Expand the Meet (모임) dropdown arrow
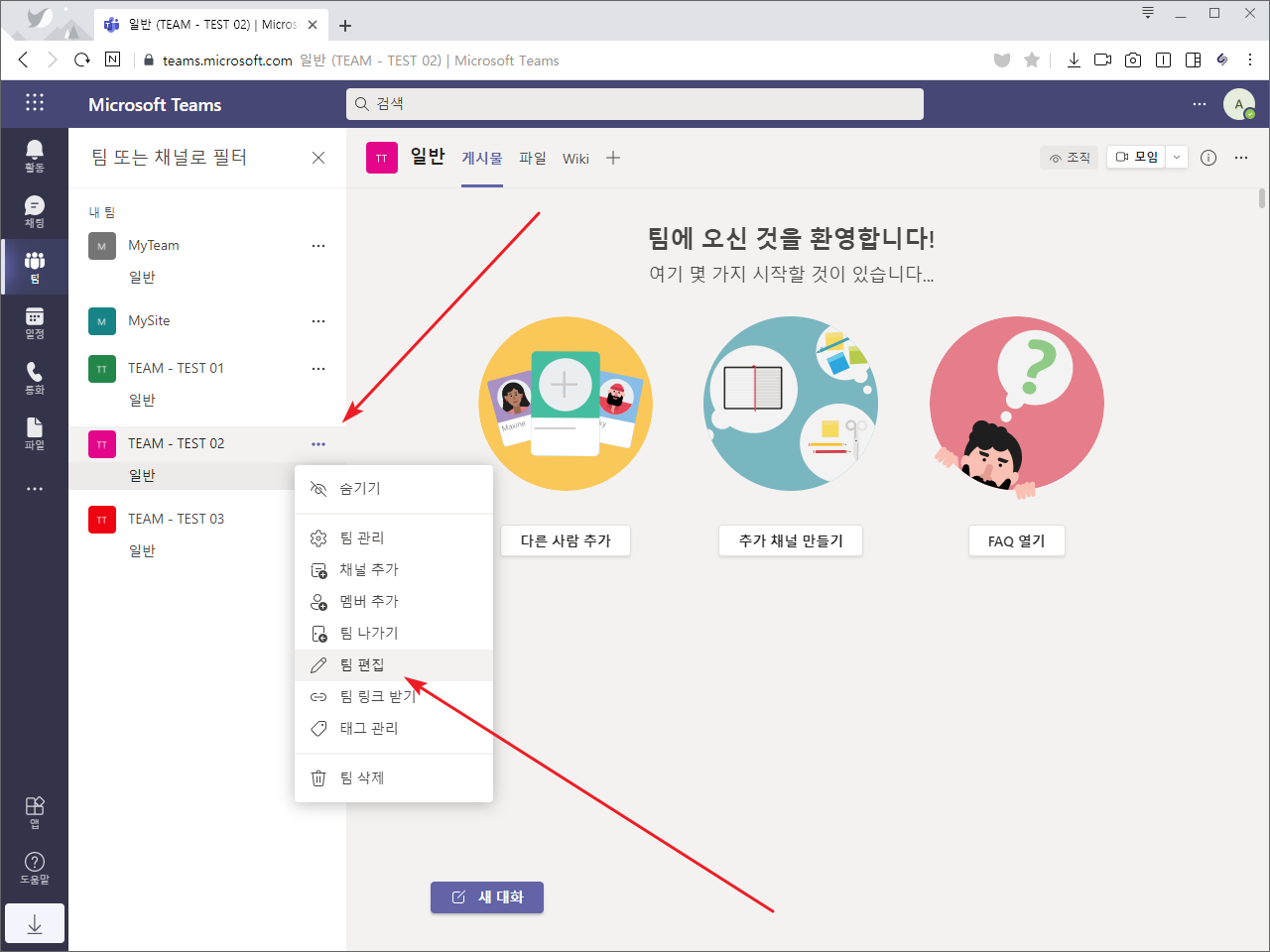 [1177, 157]
